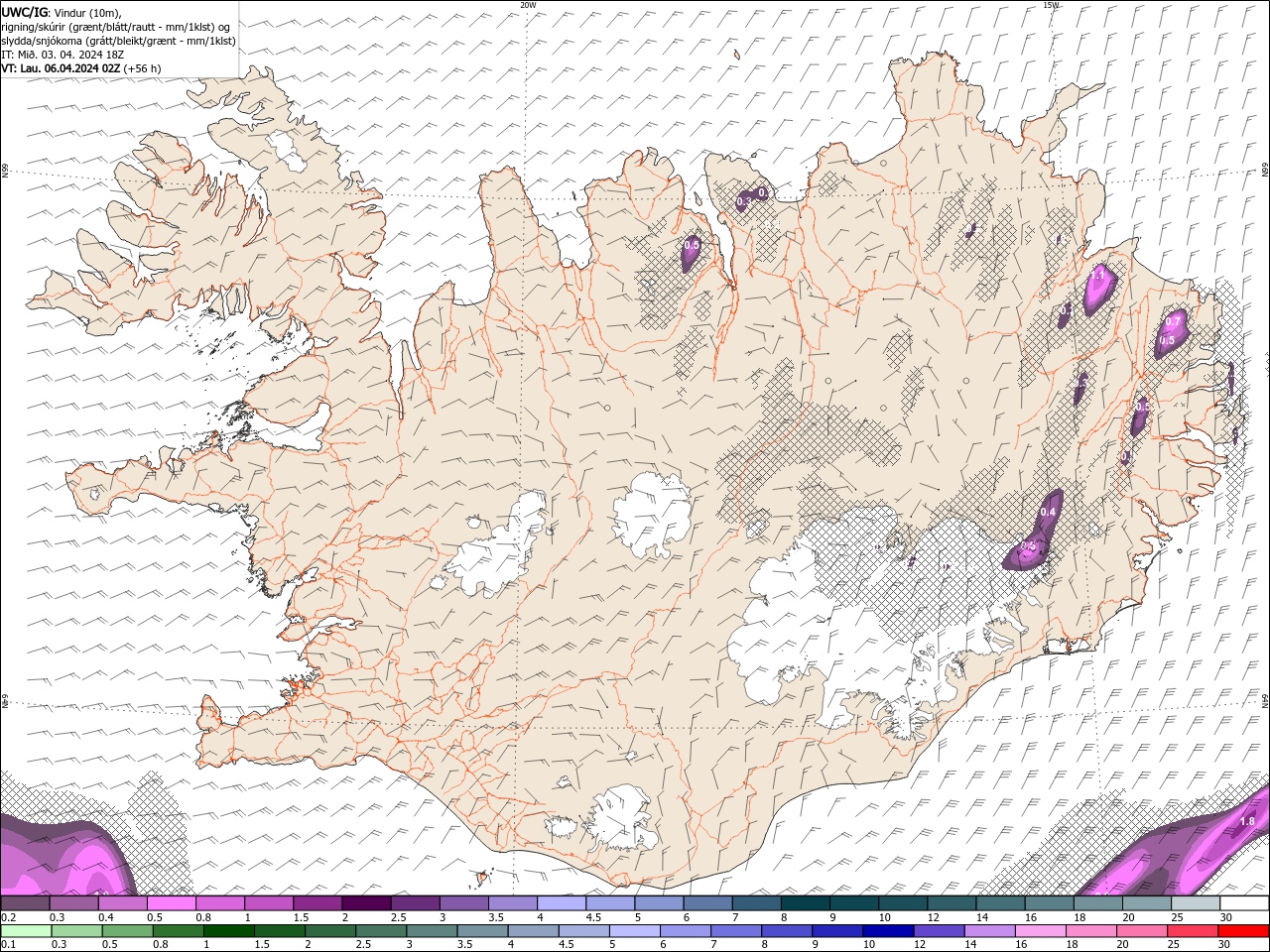1270x952 pixels.
Task: Click the '15W' longitude label
Action: pos(1051,5)
